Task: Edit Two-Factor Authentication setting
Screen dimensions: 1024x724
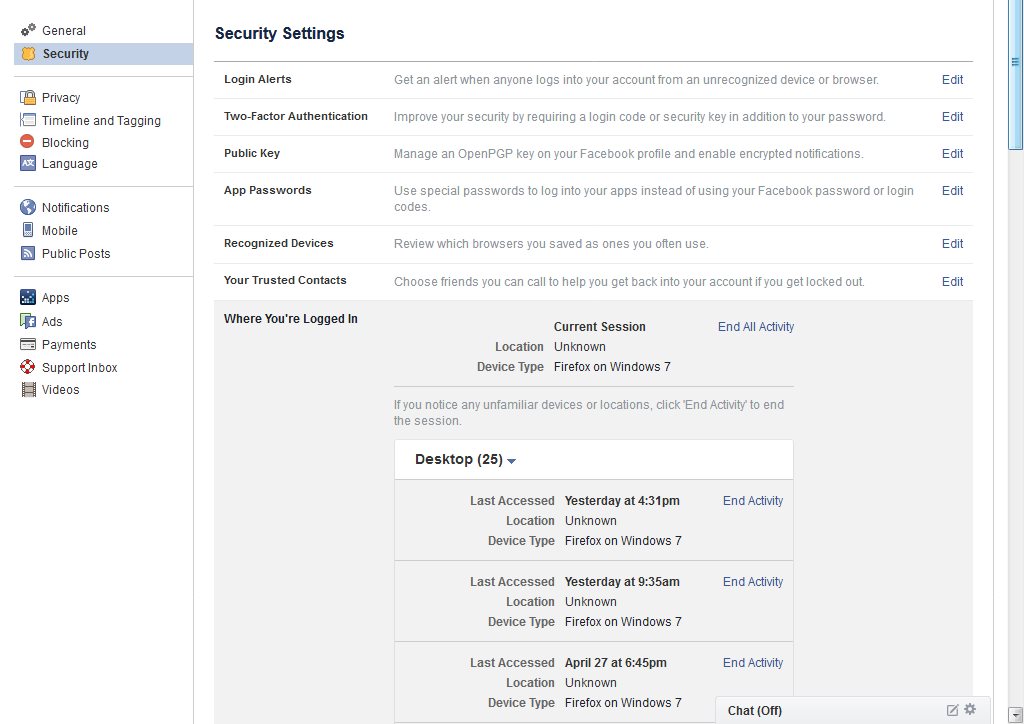Action: click(x=952, y=116)
